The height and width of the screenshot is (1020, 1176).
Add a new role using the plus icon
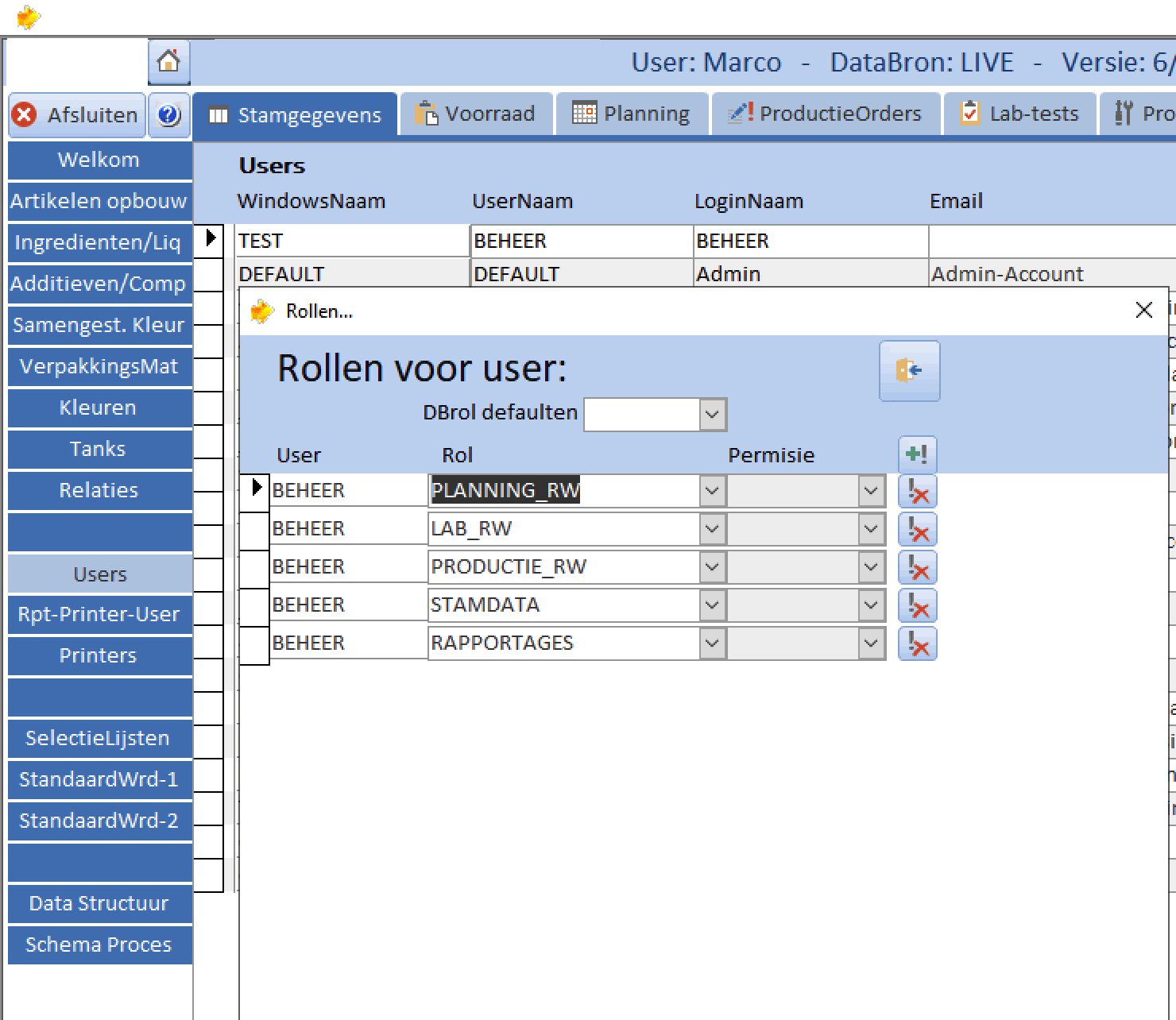point(918,454)
